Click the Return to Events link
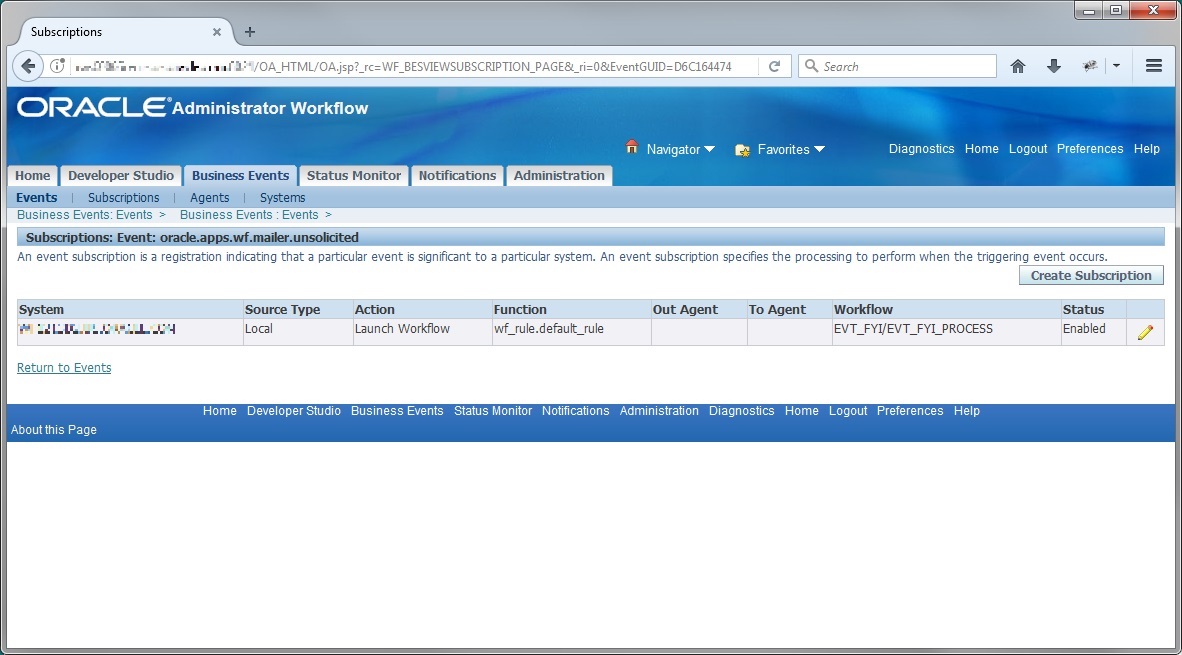 point(64,368)
